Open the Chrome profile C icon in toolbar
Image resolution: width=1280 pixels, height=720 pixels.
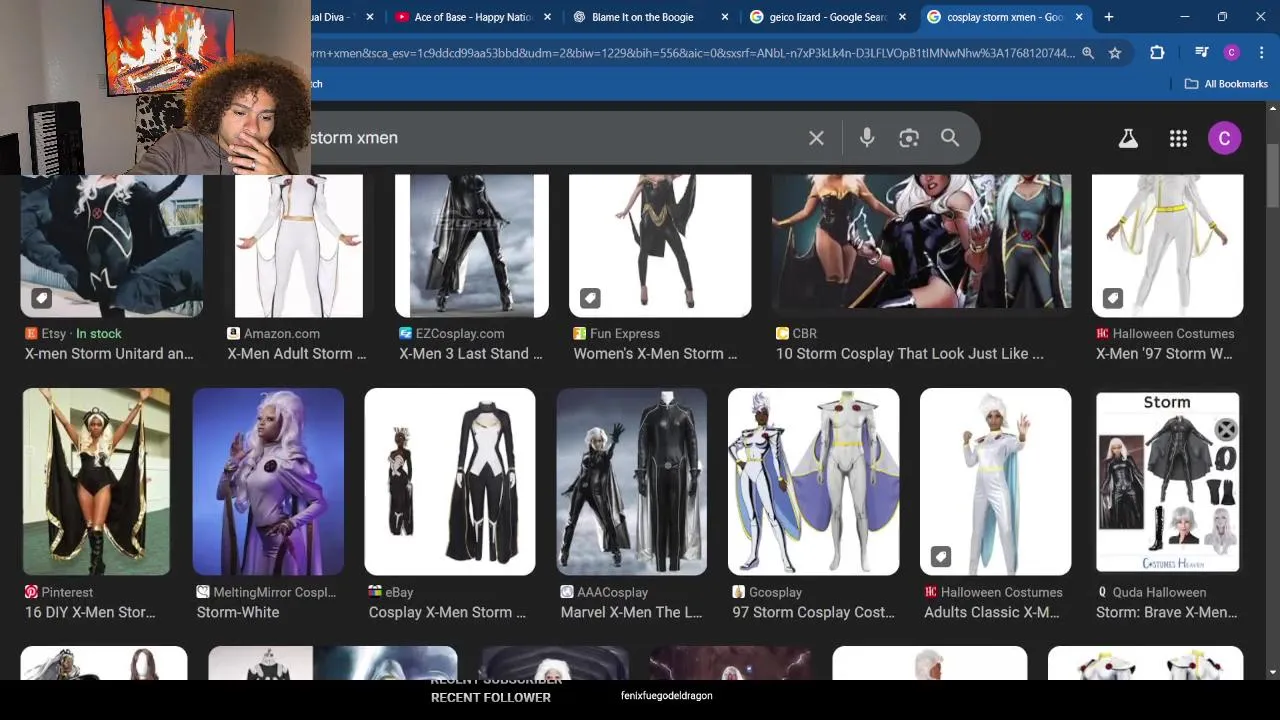[1232, 53]
